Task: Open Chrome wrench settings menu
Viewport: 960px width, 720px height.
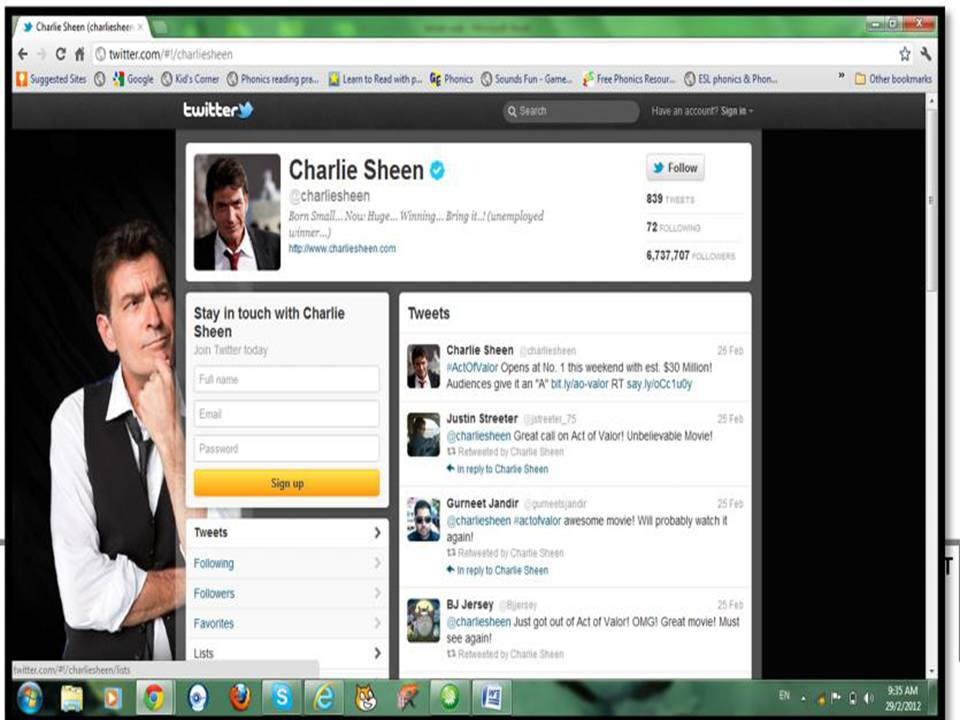Action: (925, 54)
